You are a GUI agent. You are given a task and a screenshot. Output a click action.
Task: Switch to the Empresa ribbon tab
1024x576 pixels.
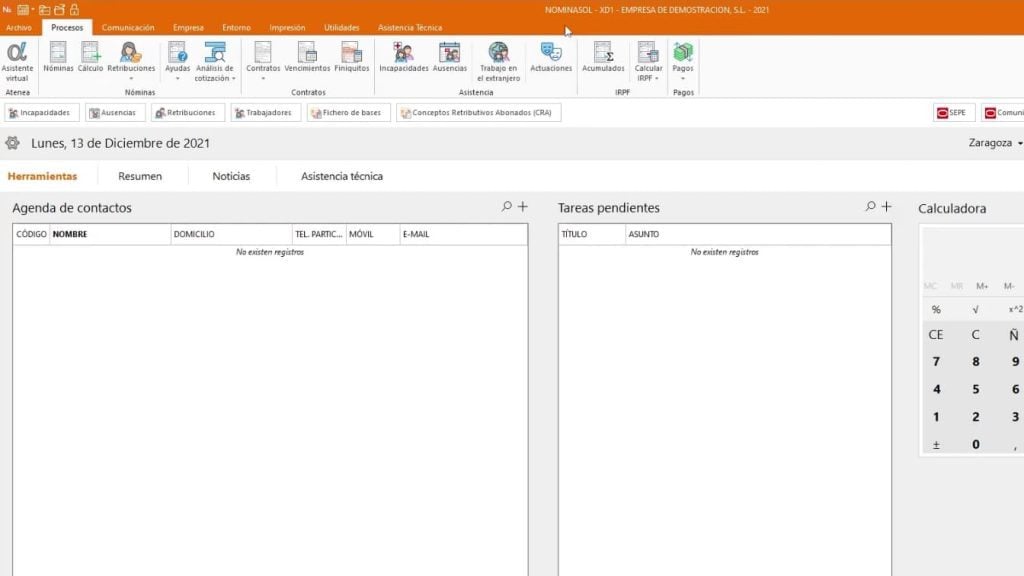(x=188, y=27)
